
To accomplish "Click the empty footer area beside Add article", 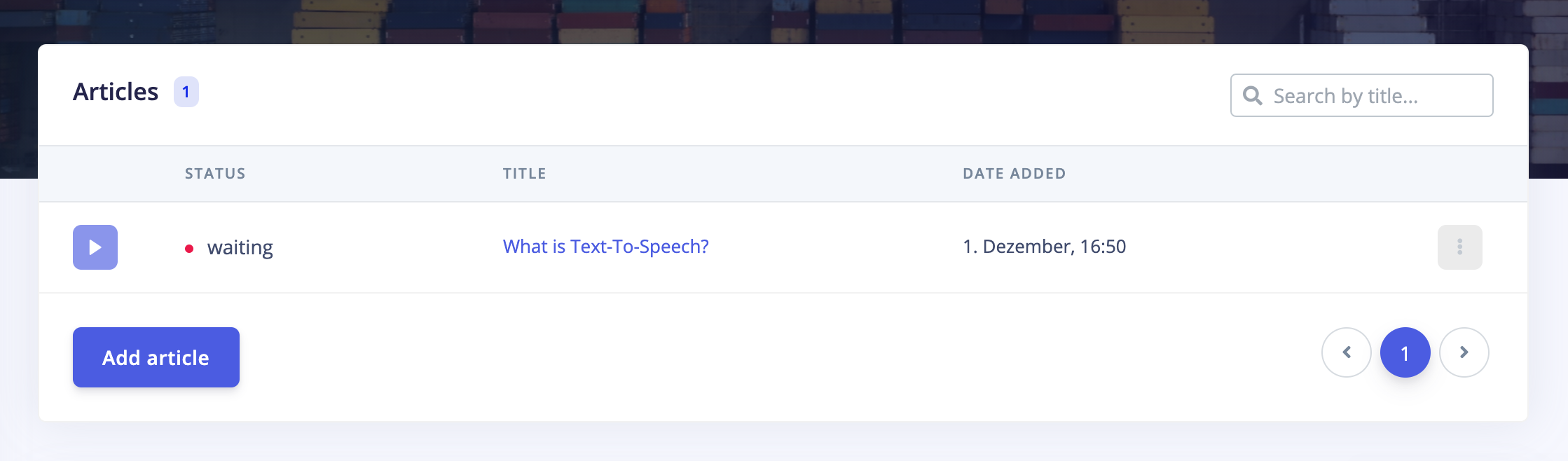I will coord(771,357).
